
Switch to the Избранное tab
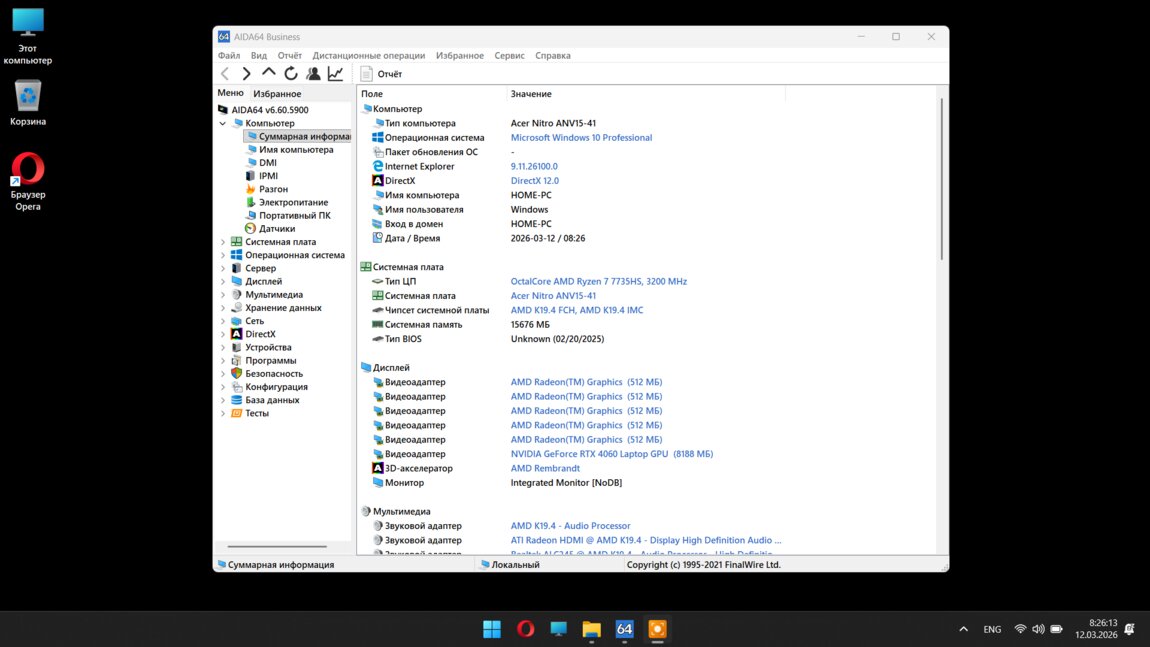pyautogui.click(x=277, y=94)
